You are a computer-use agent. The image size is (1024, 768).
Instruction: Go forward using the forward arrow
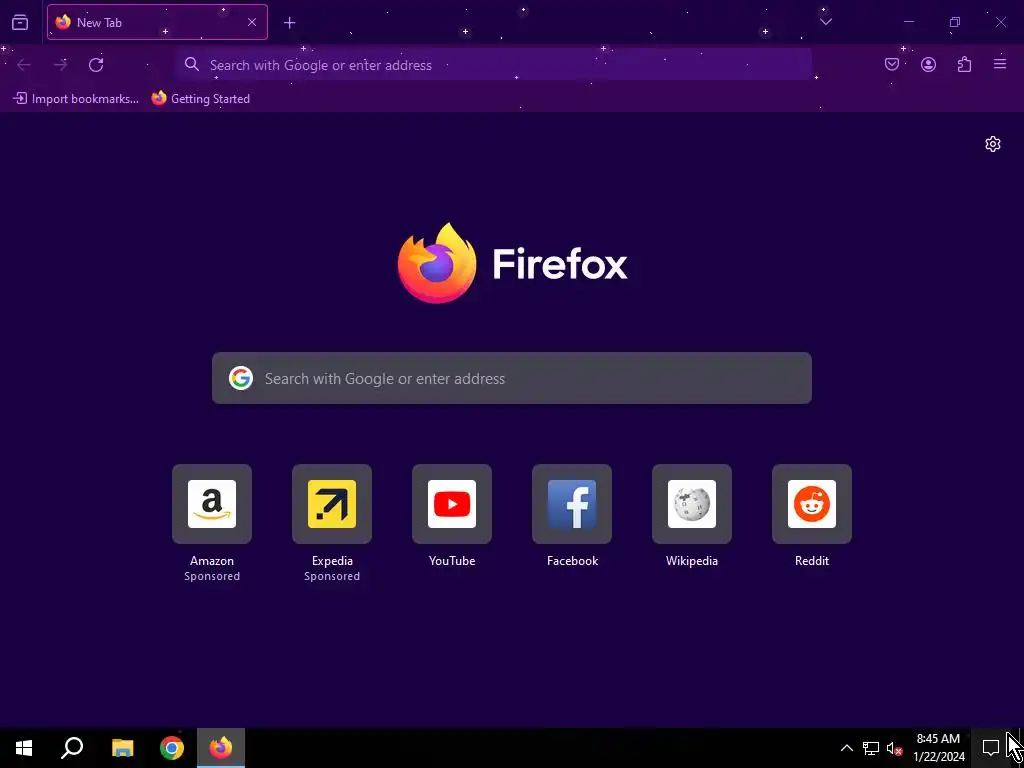[x=60, y=65]
